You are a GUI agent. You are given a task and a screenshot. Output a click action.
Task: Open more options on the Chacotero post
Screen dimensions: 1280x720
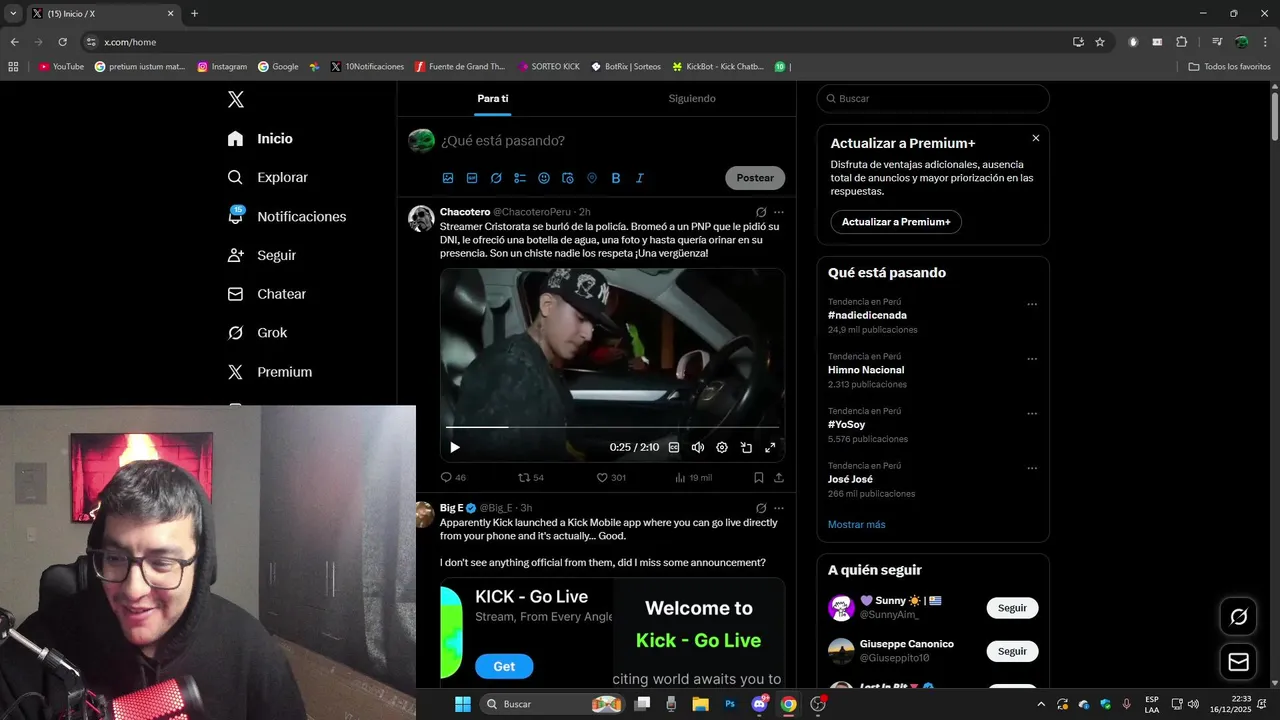click(779, 212)
